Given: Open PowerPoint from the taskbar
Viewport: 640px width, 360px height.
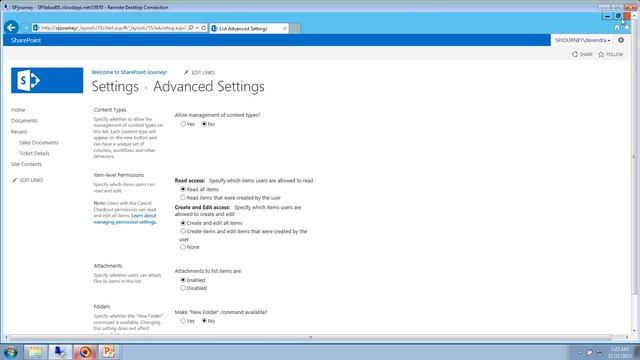Looking at the screenshot, I should coord(109,352).
